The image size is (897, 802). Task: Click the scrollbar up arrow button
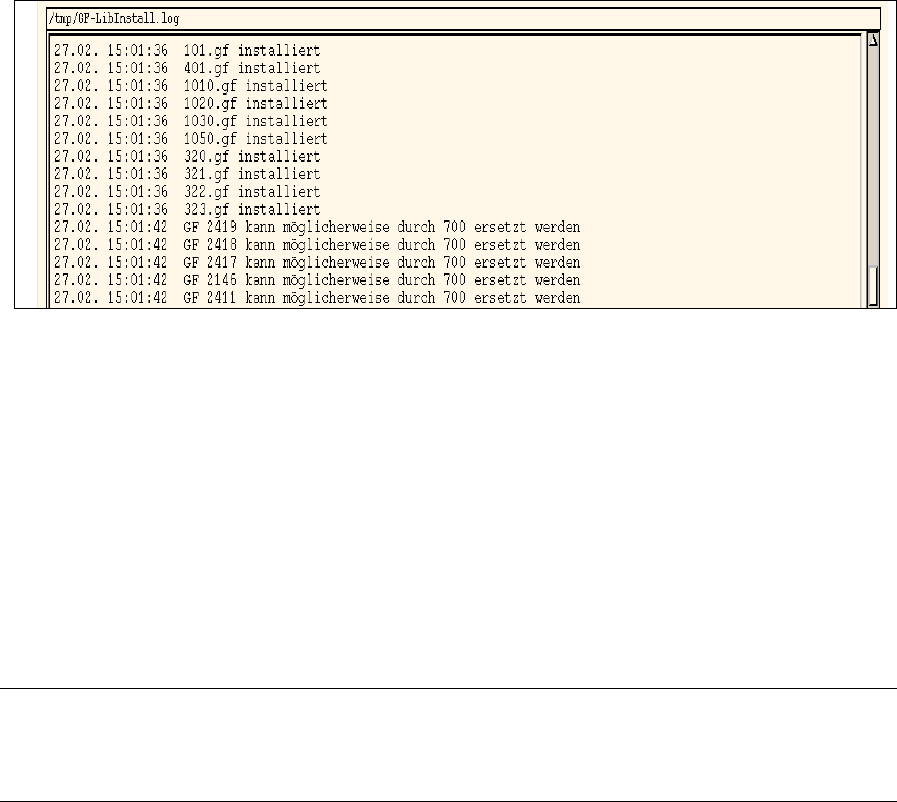[873, 40]
